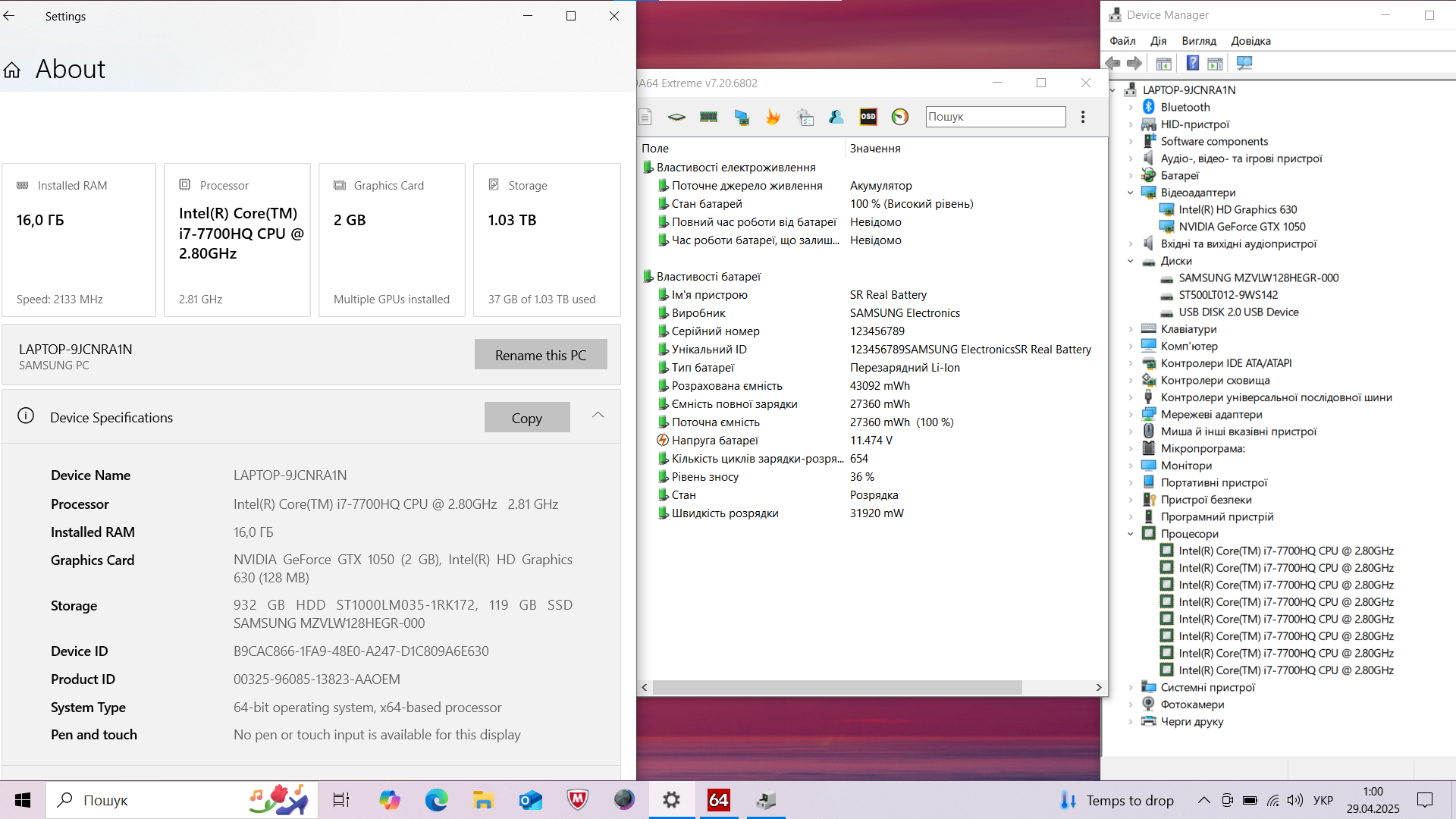Click the scan for hardware changes icon

[x=1244, y=64]
